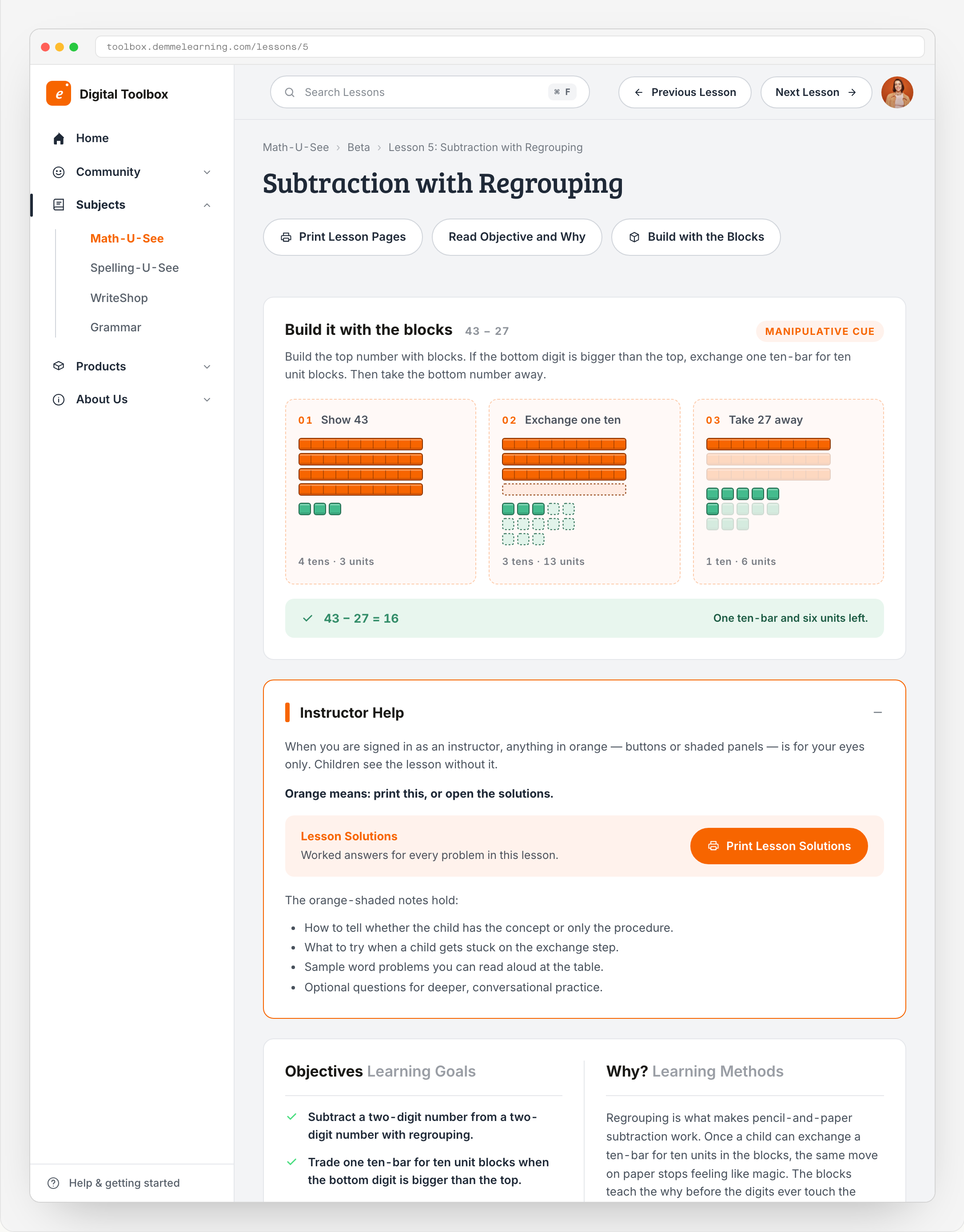Image resolution: width=964 pixels, height=1232 pixels.
Task: Click the About Us info icon
Action: (59, 399)
